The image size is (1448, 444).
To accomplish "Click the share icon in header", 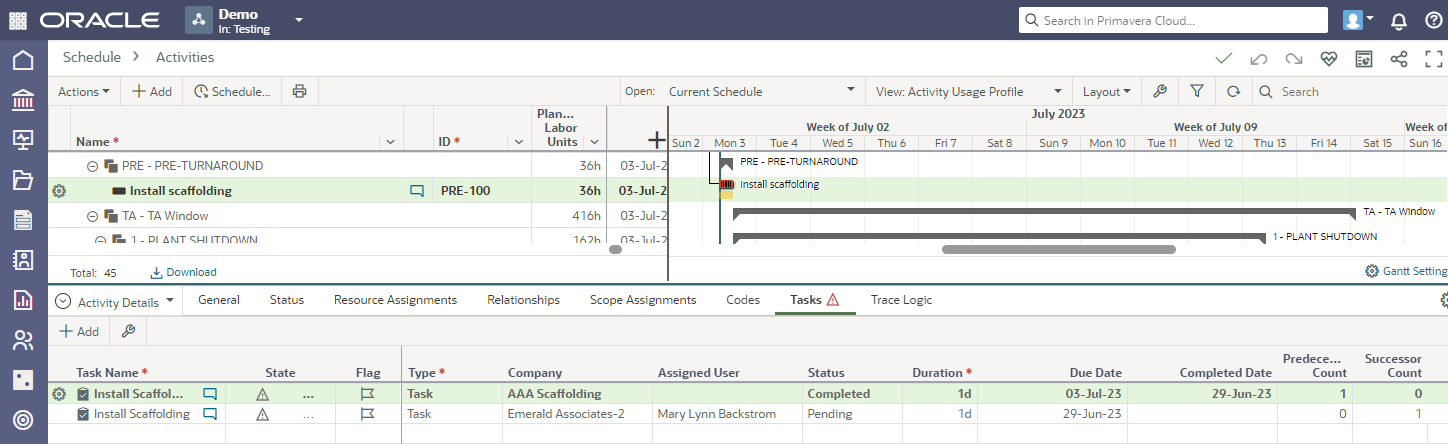I will click(x=1399, y=59).
